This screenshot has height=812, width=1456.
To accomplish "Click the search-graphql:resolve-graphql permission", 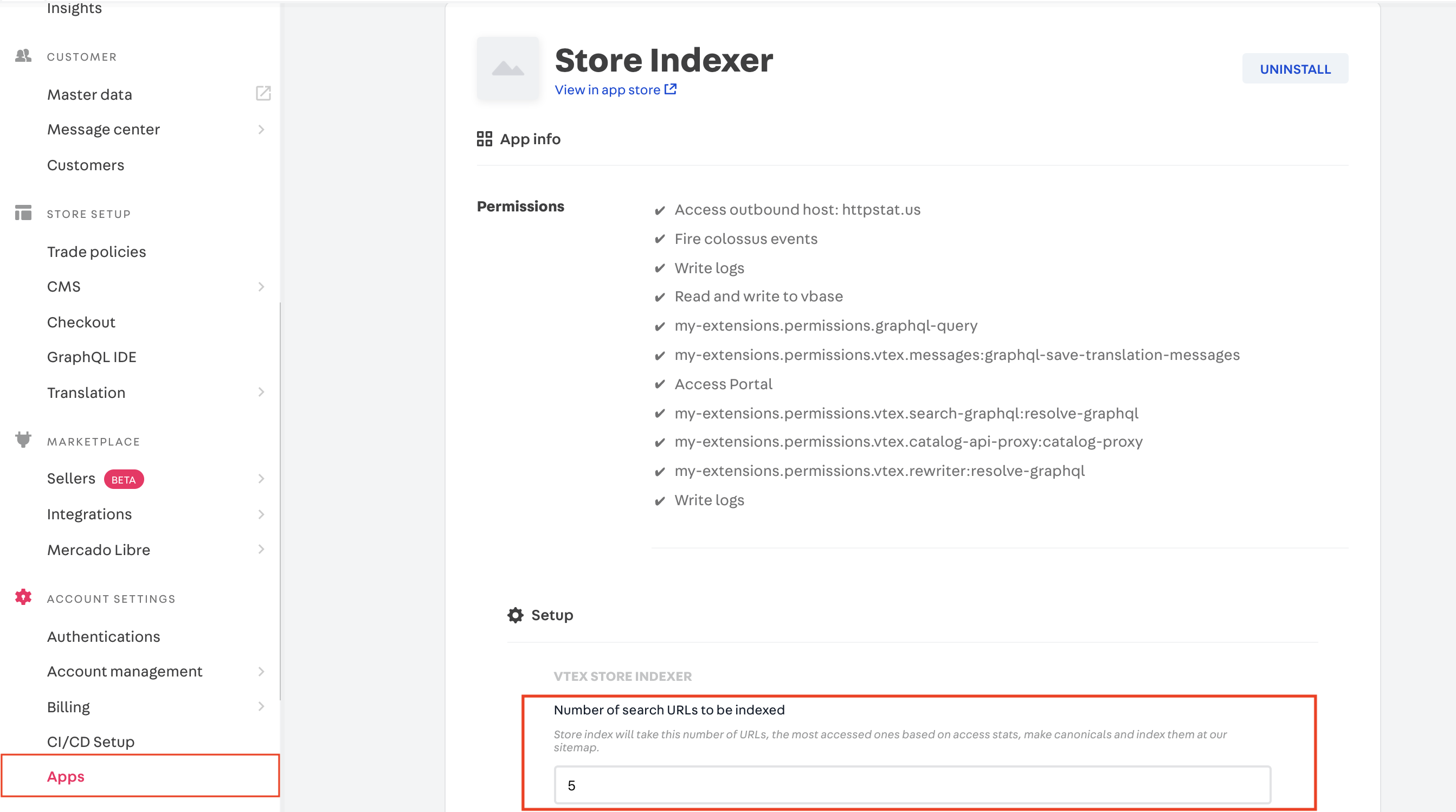I will [906, 414].
